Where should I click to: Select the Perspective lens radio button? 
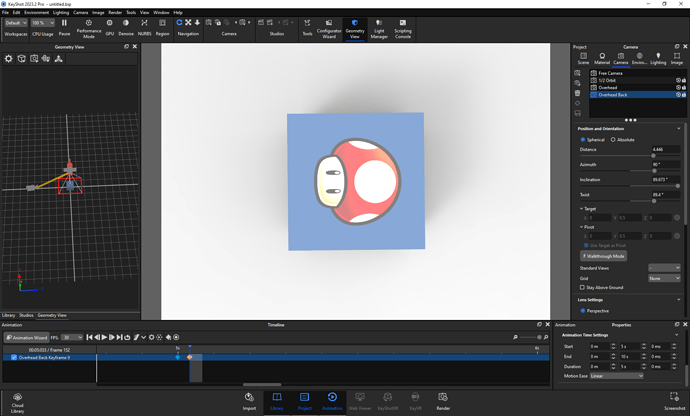pos(583,311)
